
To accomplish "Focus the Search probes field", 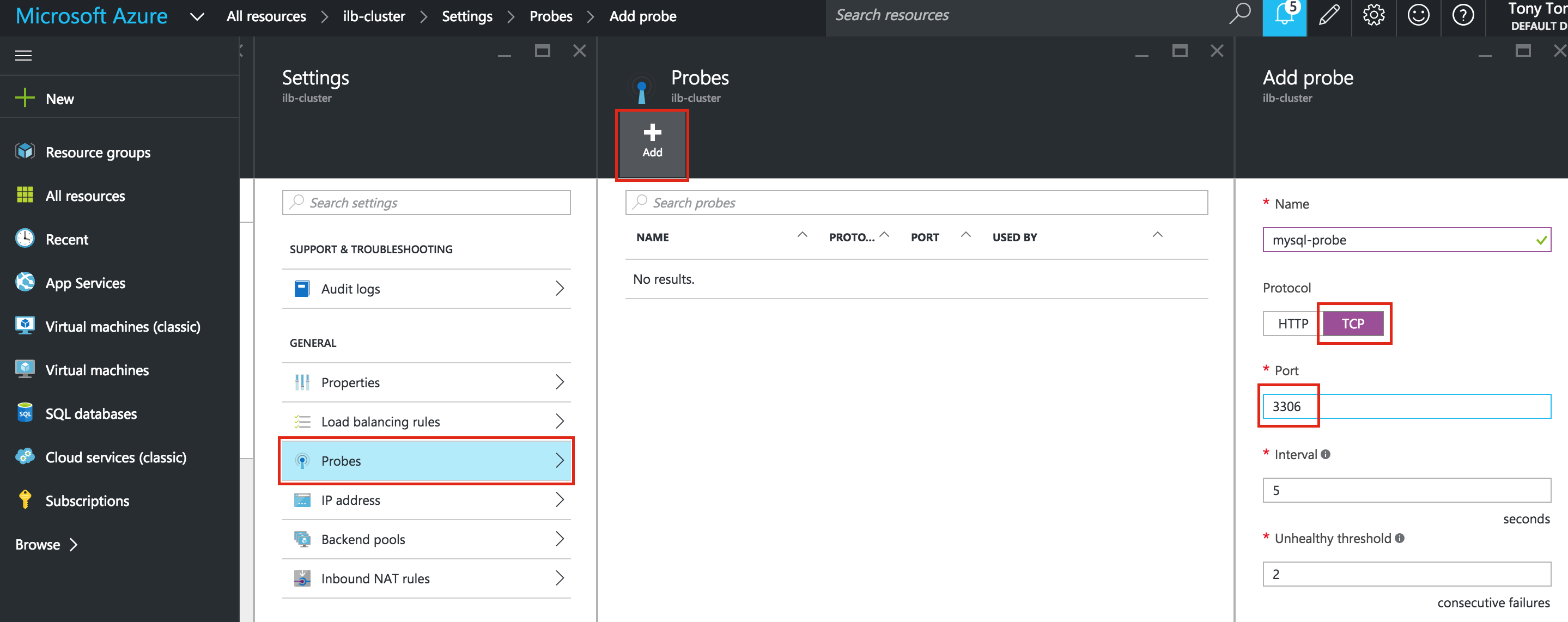I will 916,203.
